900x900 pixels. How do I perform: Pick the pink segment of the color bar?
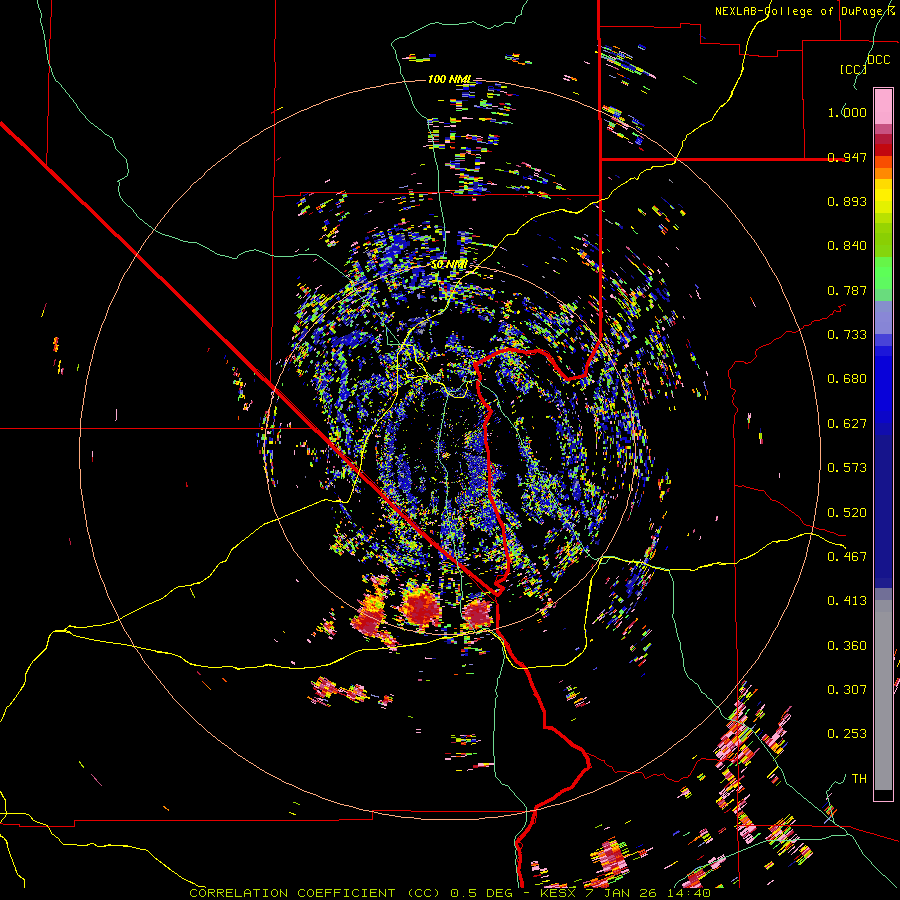pos(883,107)
